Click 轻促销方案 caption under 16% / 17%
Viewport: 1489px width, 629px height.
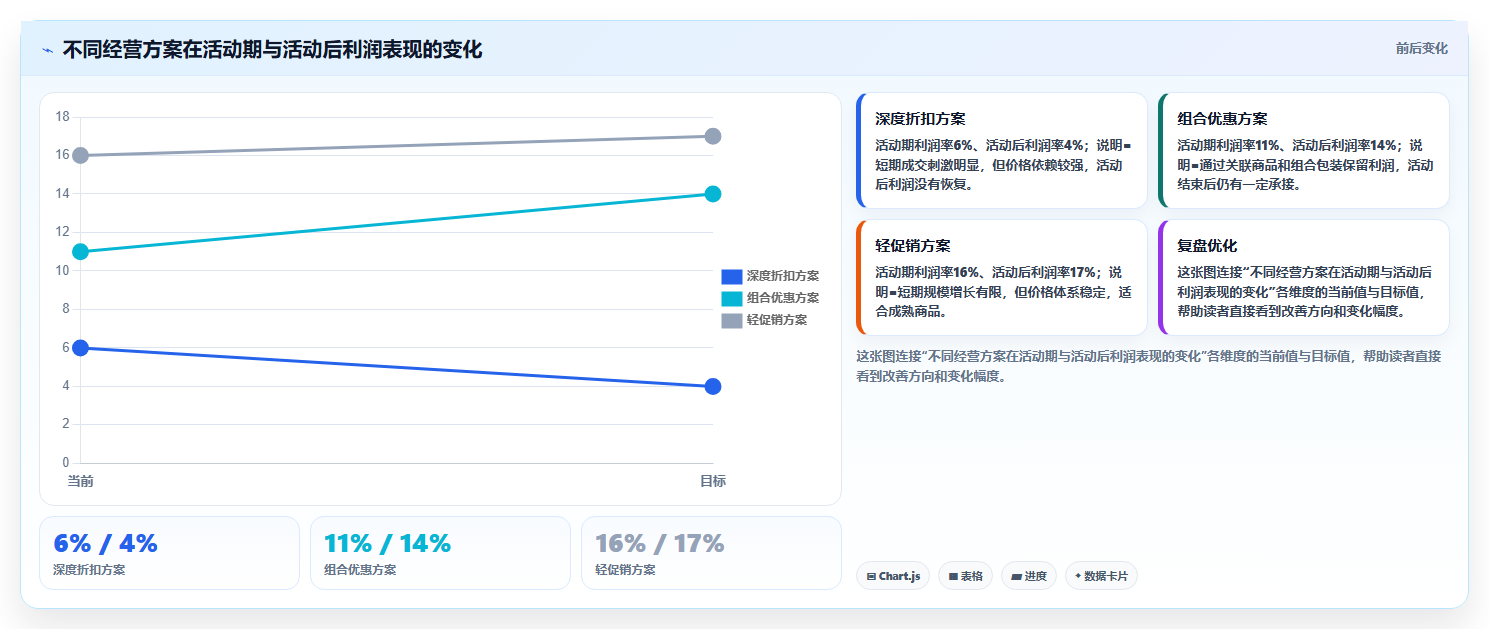[625, 570]
